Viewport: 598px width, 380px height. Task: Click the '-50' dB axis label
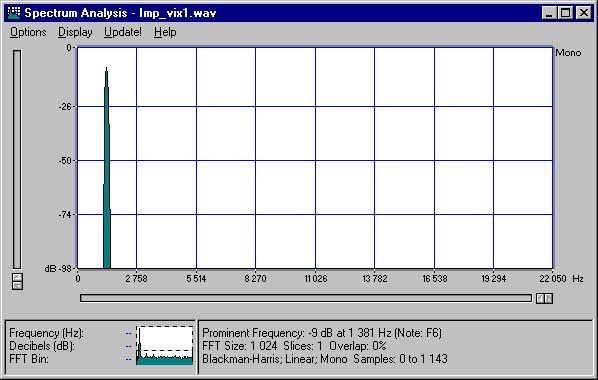[x=65, y=161]
